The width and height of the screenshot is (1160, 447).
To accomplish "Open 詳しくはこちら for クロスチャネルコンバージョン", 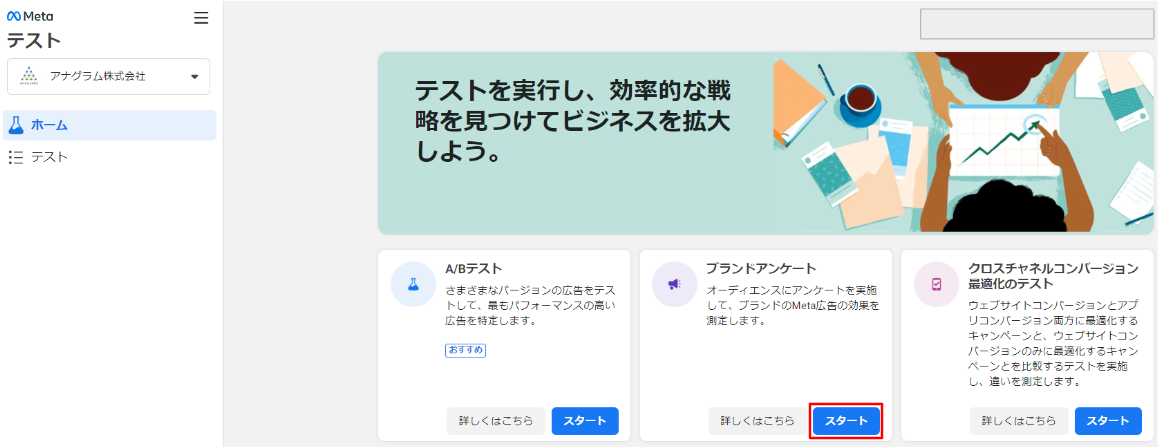I will [x=1019, y=421].
